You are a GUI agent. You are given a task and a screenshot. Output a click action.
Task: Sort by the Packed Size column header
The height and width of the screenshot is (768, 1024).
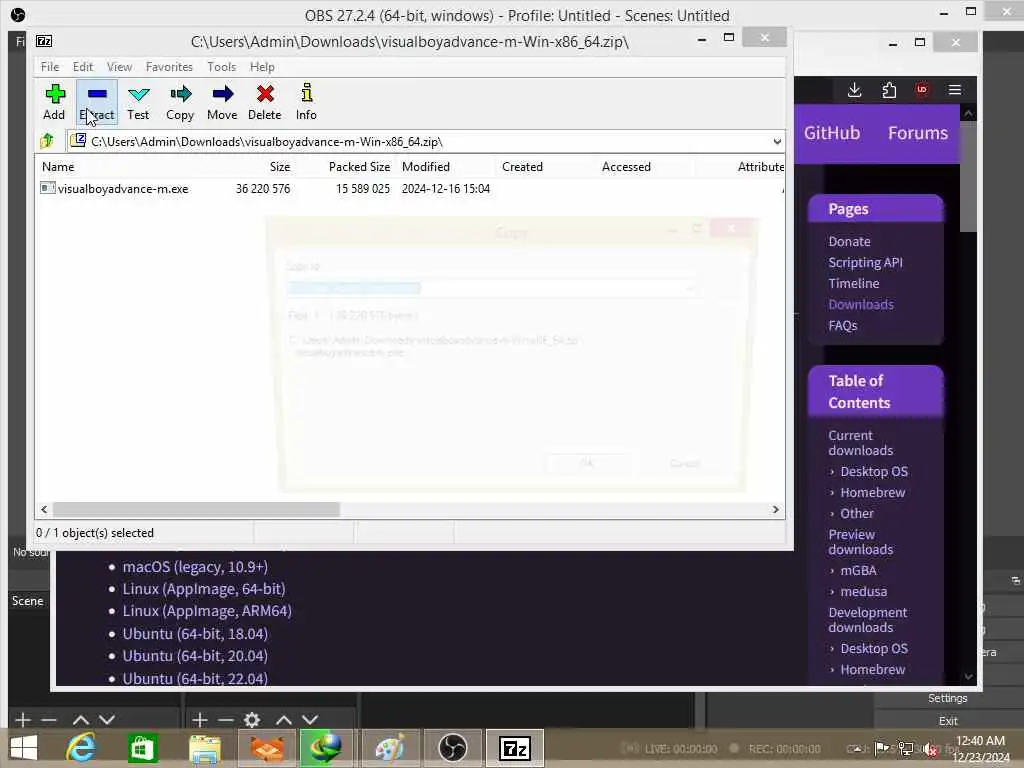point(359,167)
